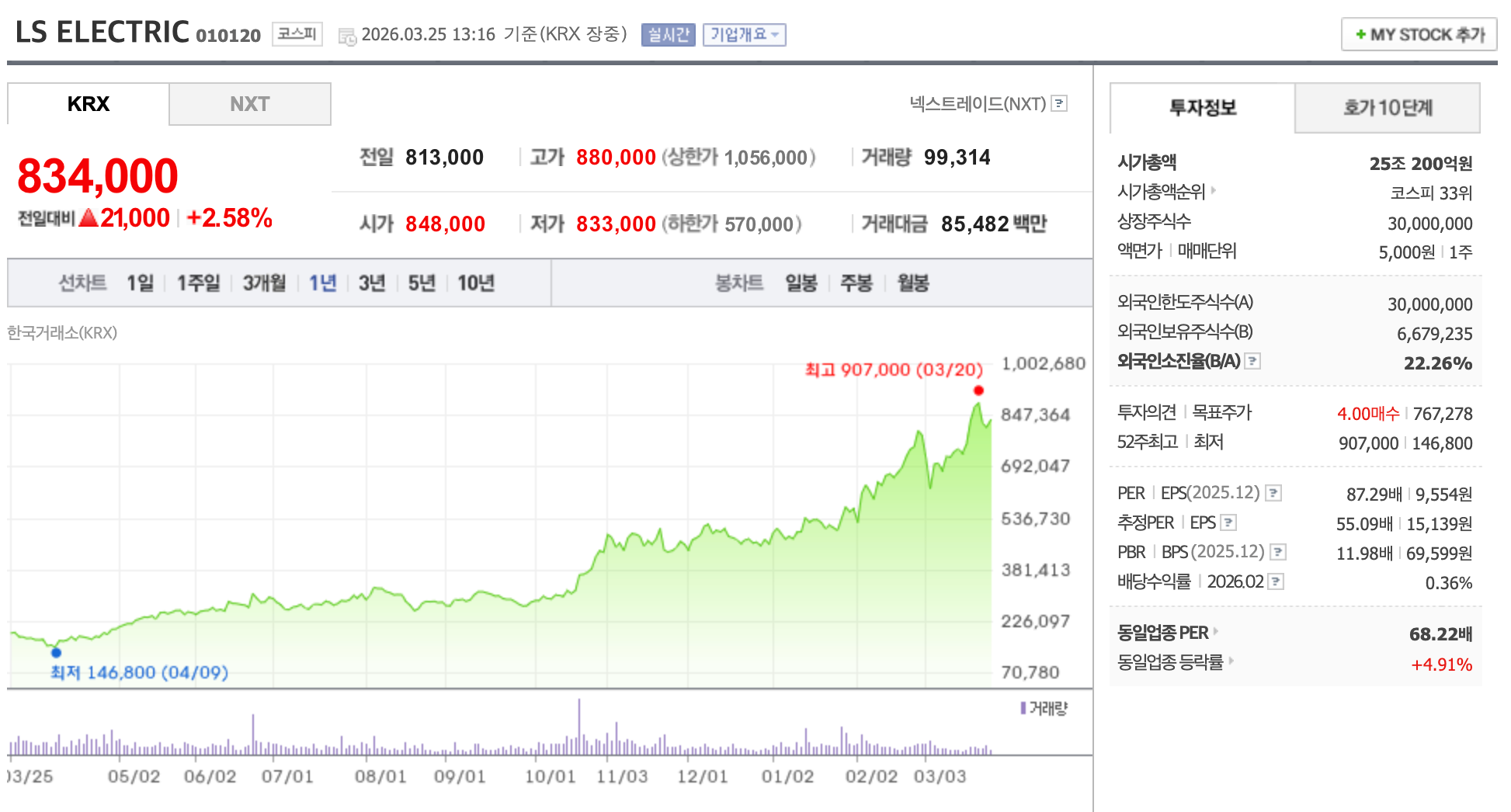Image resolution: width=1511 pixels, height=812 pixels.
Task: Show the 주봉 candlestick chart
Action: click(856, 283)
